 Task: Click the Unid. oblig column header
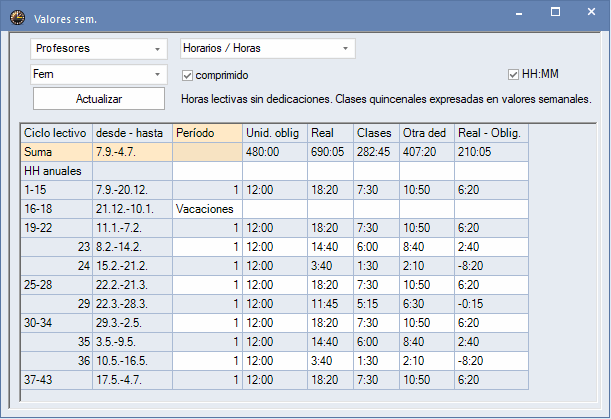[274, 133]
